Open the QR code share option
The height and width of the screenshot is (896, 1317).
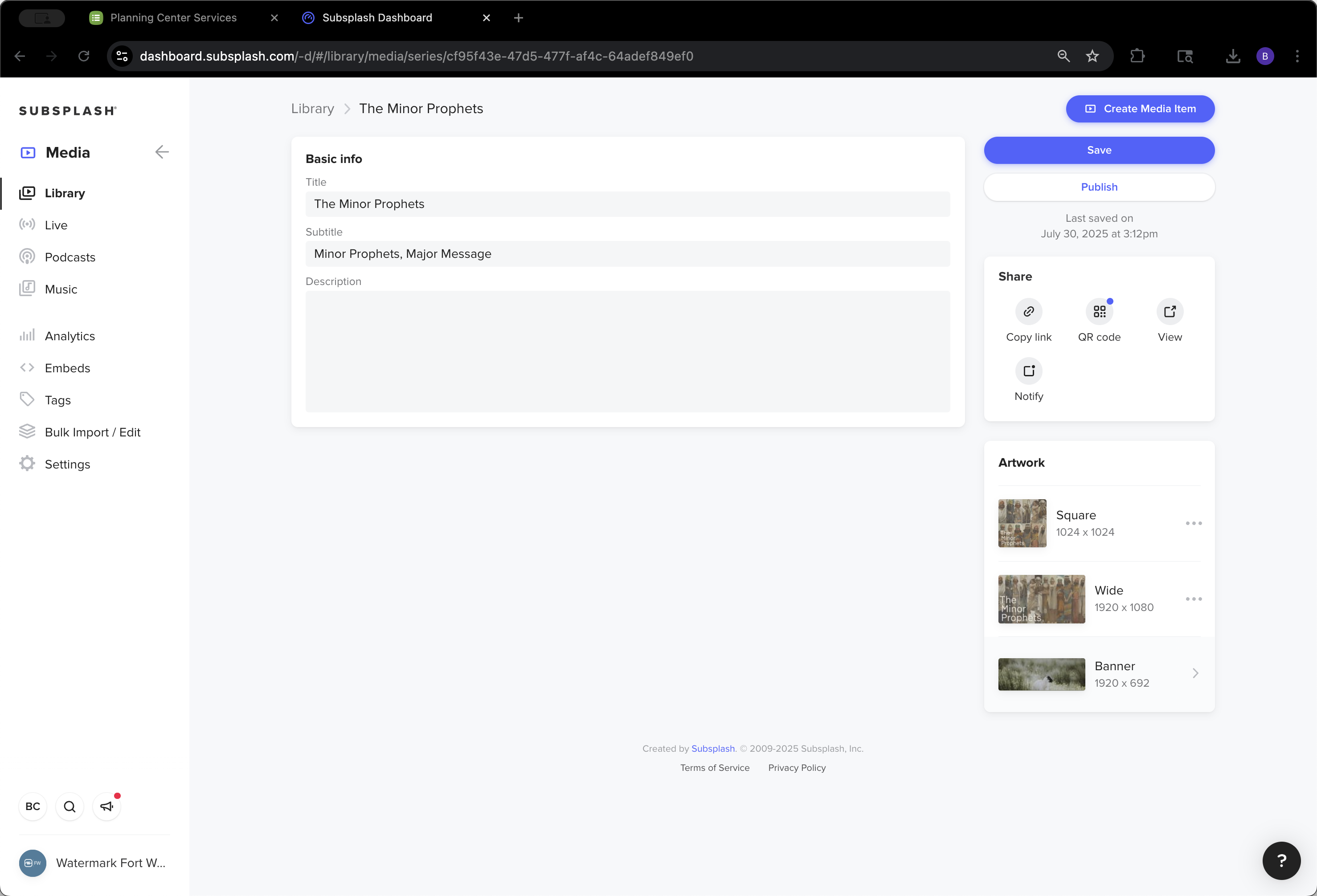click(x=1100, y=311)
